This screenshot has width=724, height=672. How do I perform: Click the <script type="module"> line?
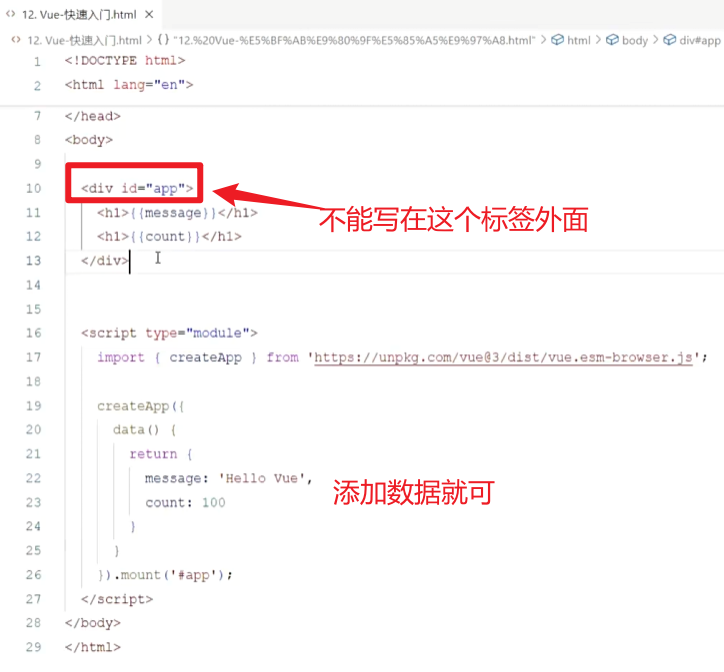[x=169, y=333]
